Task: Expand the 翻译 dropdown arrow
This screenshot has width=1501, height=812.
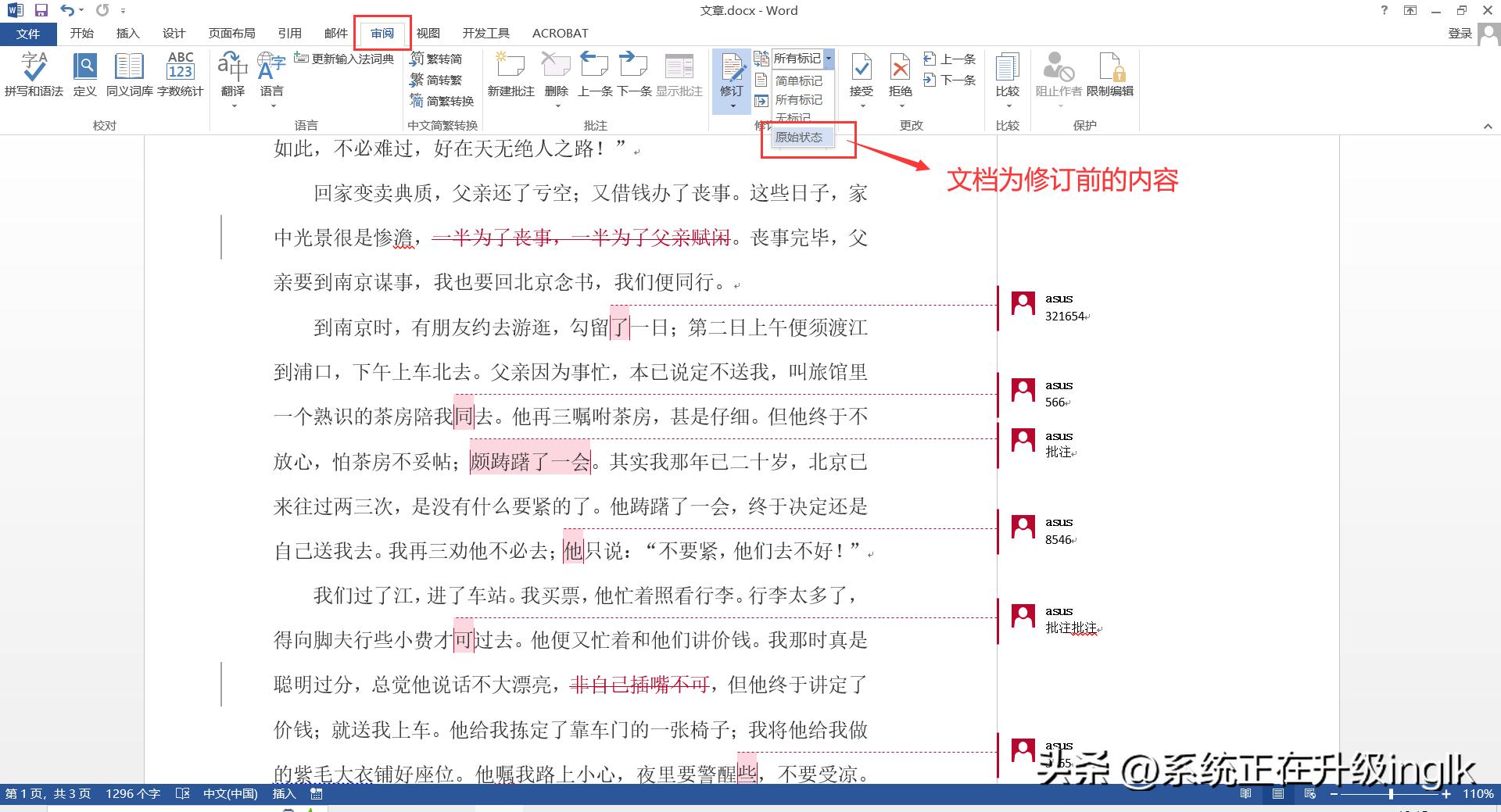Action: click(233, 106)
